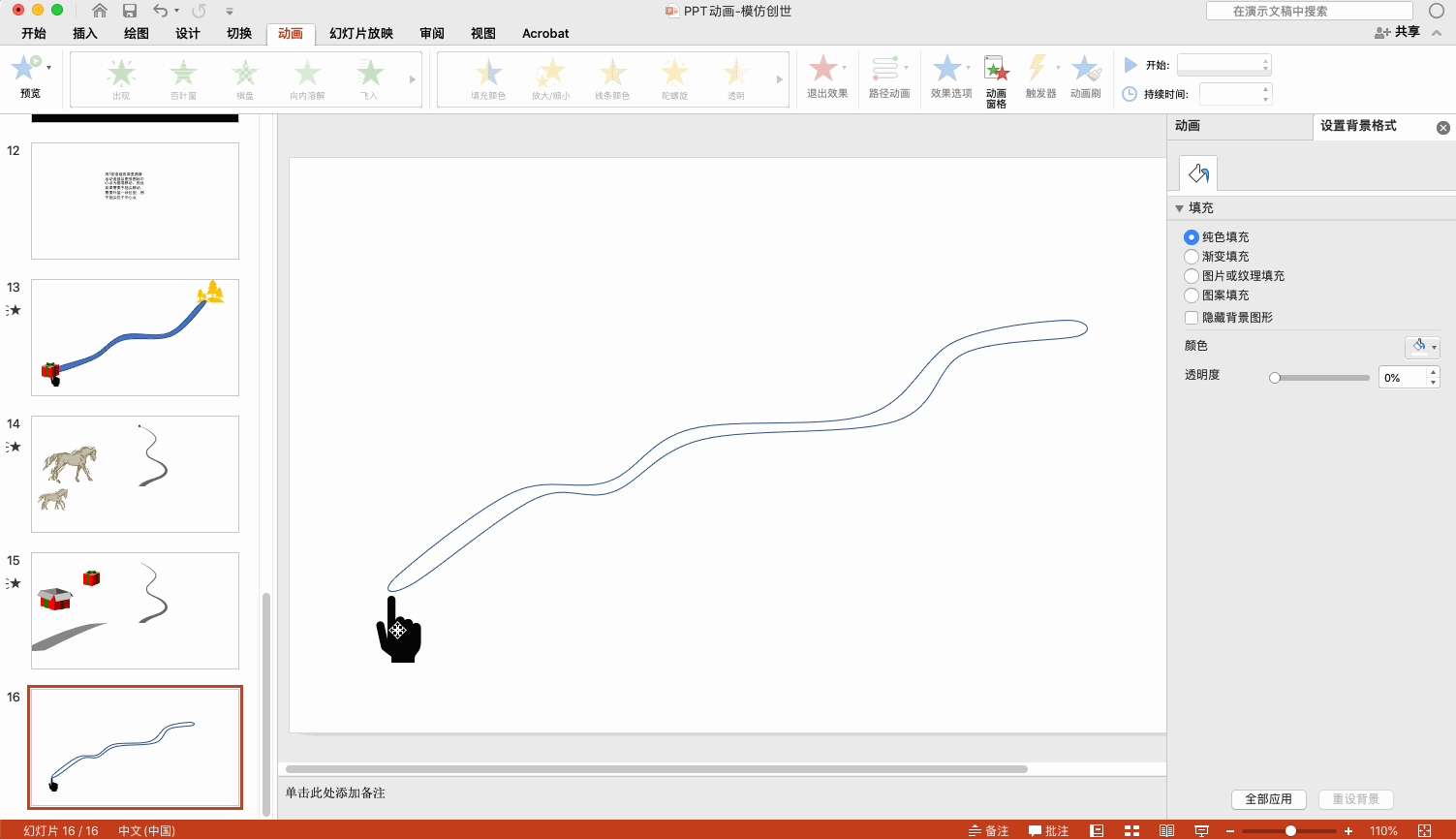Enable the 隐藏背景图形 checkbox
Image resolution: width=1456 pixels, height=839 pixels.
coord(1192,318)
